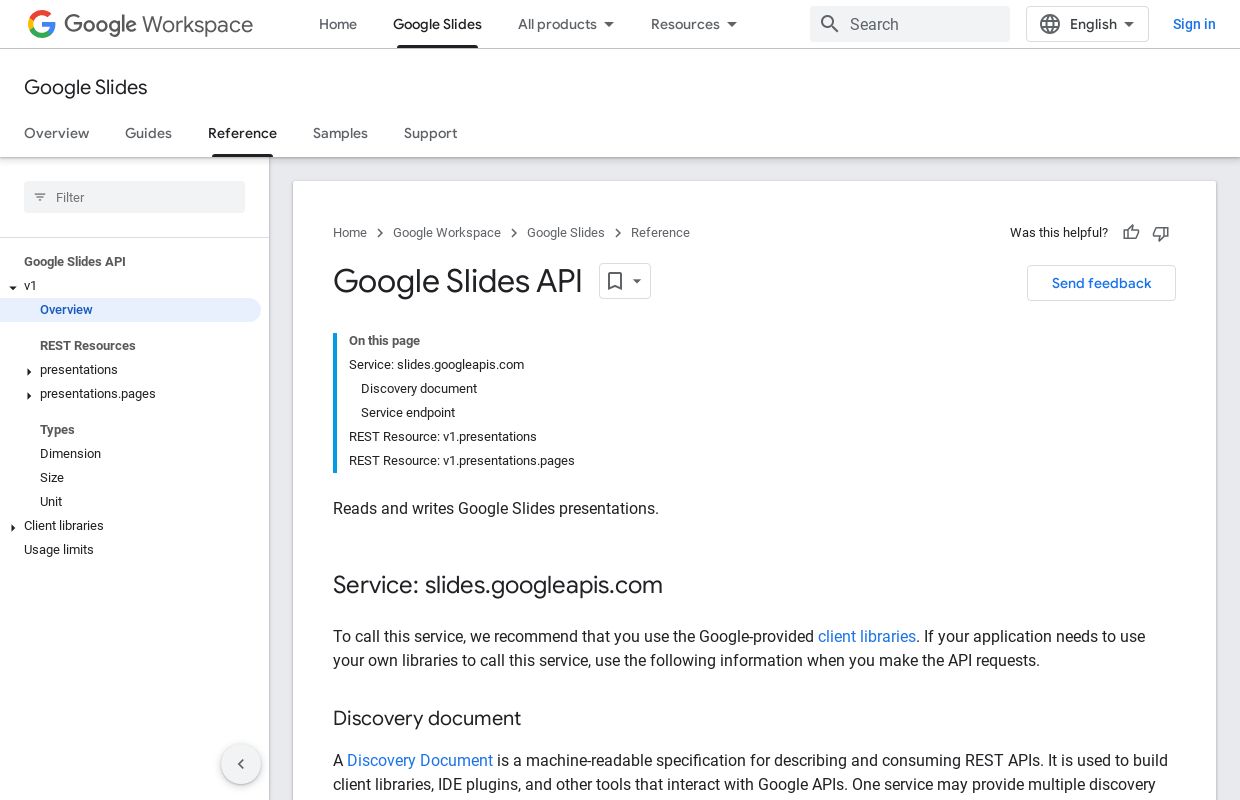Expand the presentations tree item
The image size is (1240, 800).
pos(29,371)
